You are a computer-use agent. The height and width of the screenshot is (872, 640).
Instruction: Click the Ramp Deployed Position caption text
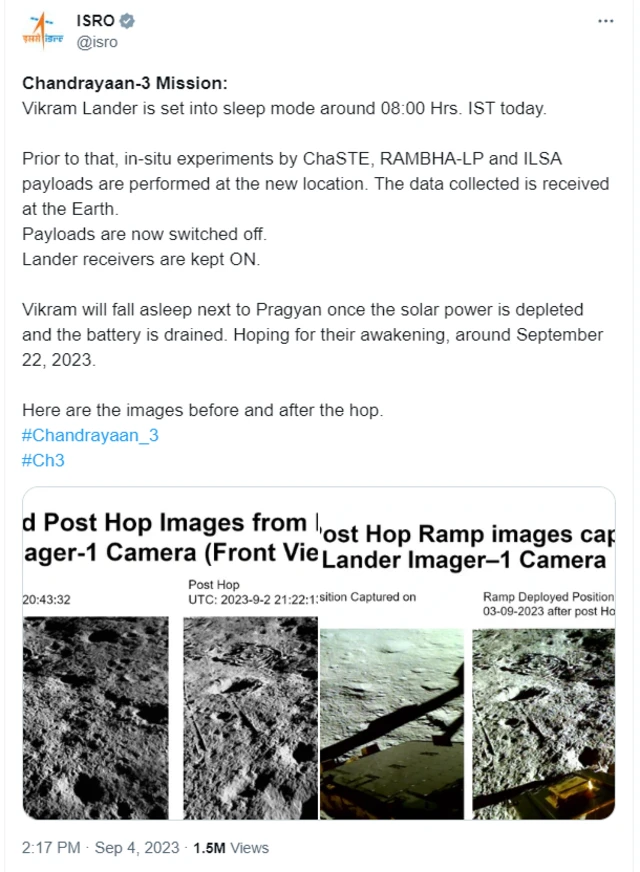pyautogui.click(x=548, y=604)
